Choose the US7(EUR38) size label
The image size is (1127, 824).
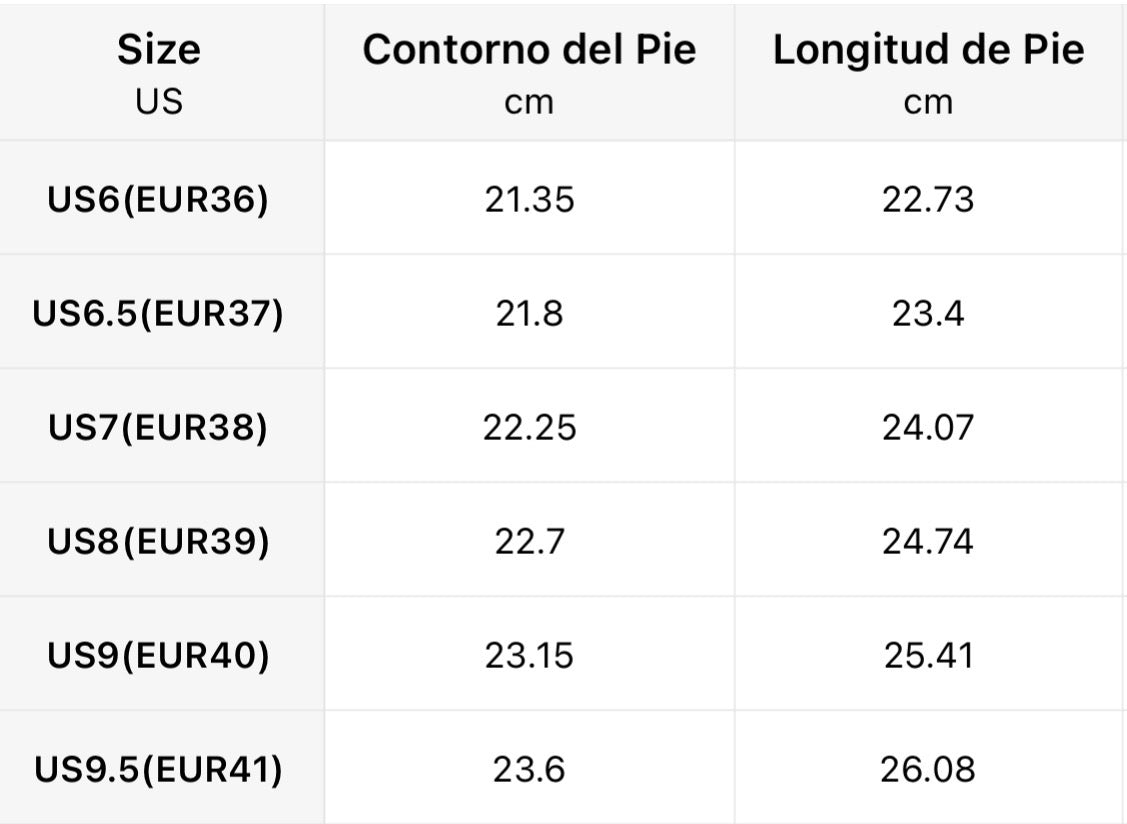coord(159,428)
